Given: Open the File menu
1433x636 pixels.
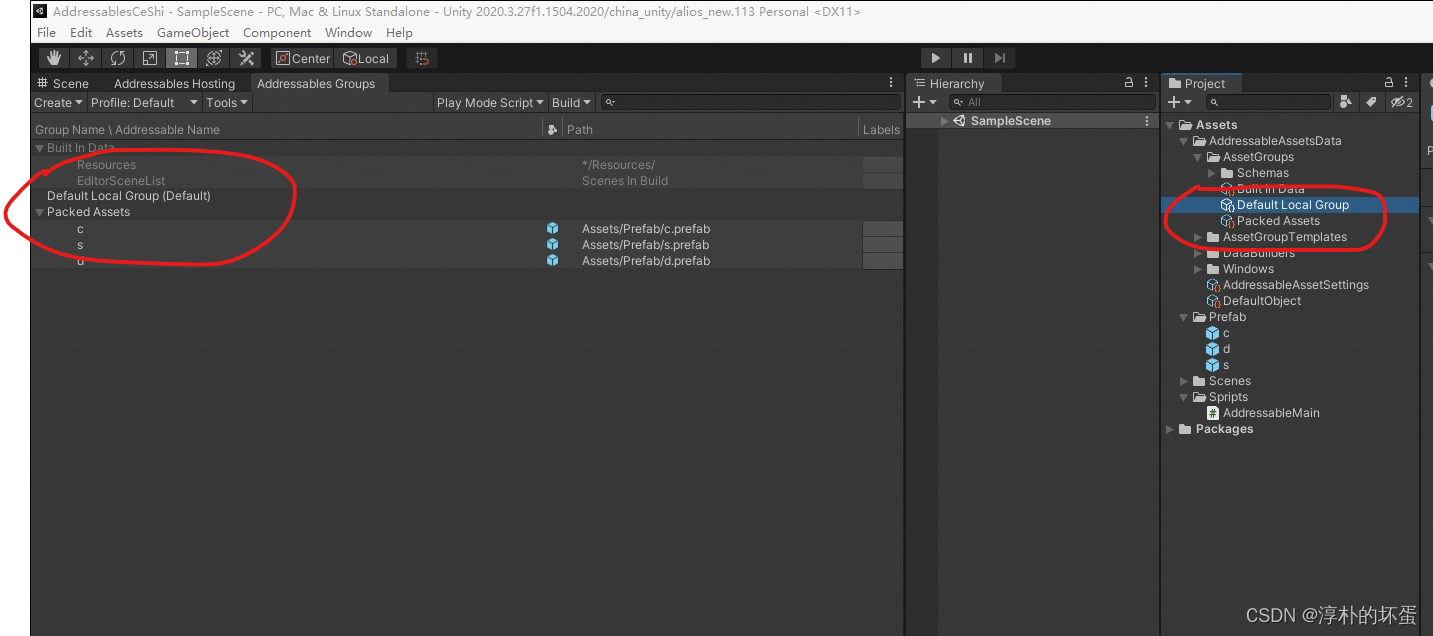Looking at the screenshot, I should (46, 32).
